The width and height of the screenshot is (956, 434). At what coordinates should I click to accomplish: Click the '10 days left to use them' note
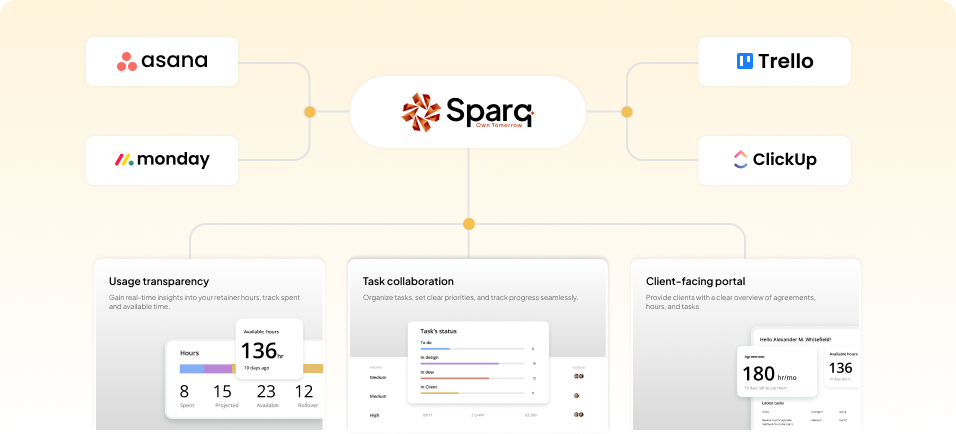pos(765,388)
